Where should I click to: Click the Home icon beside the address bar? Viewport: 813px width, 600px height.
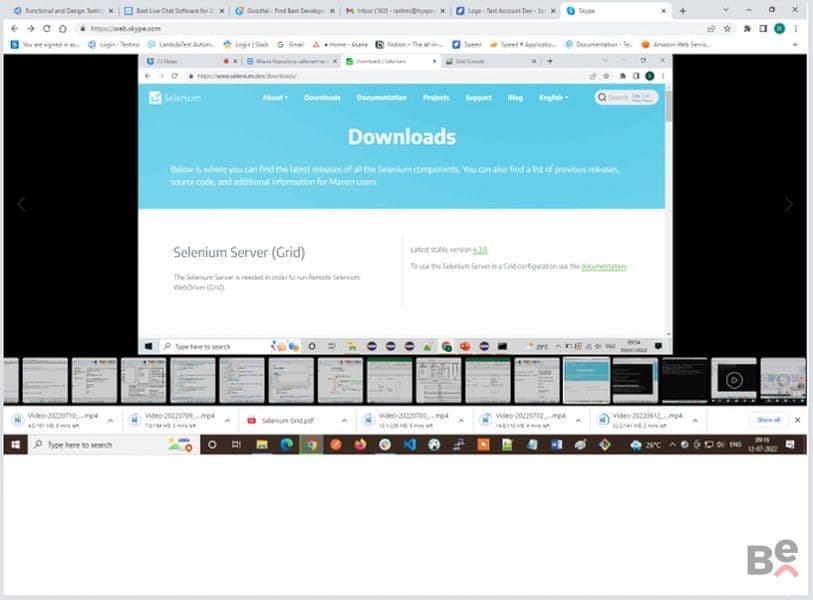pyautogui.click(x=63, y=29)
